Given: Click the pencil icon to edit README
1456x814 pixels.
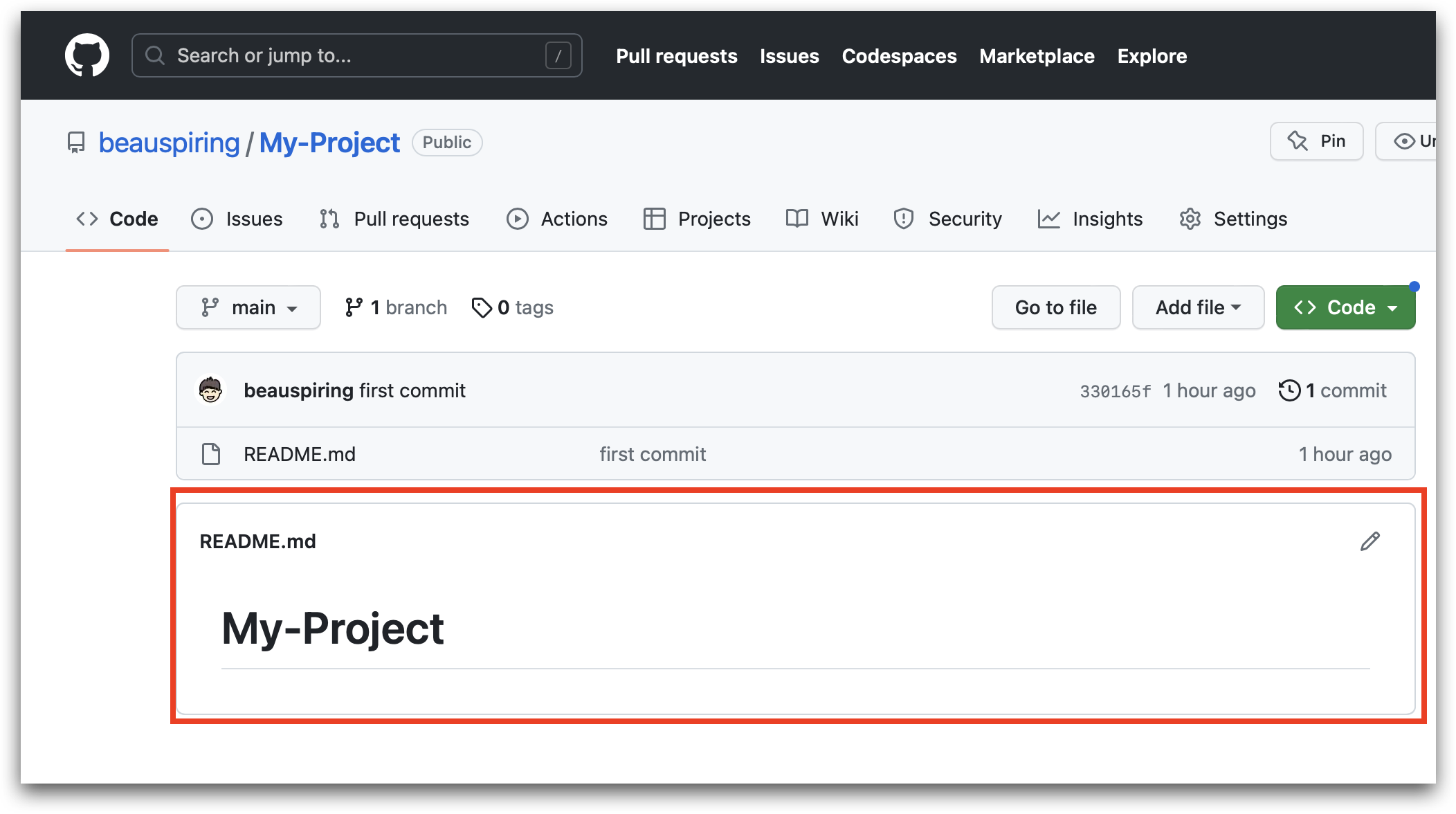Looking at the screenshot, I should (1369, 541).
